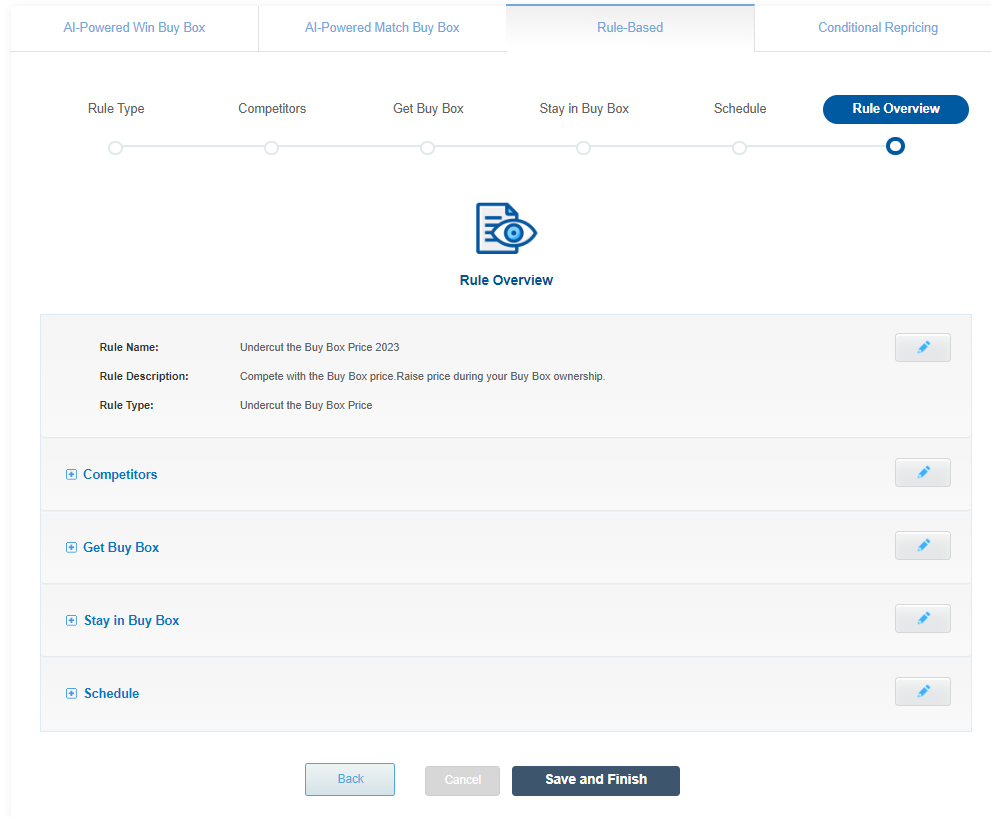
Task: Expand the Get Buy Box plus icon
Action: pyautogui.click(x=71, y=547)
